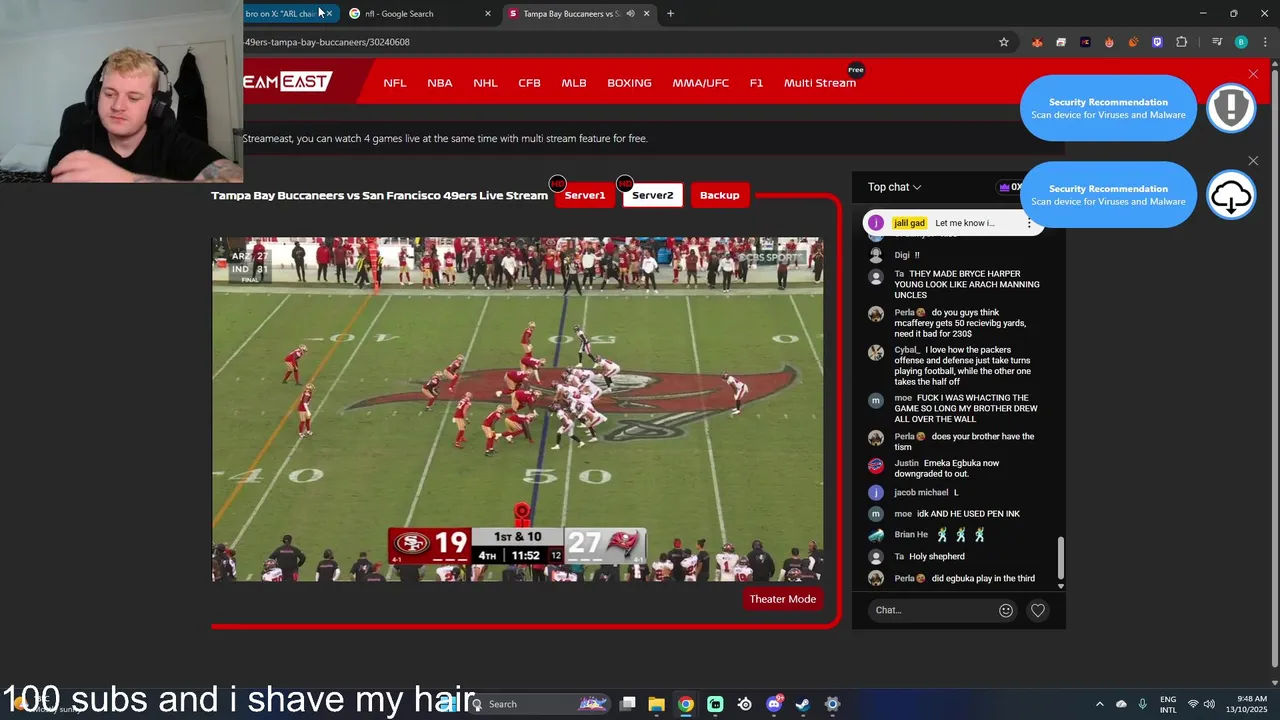Viewport: 1280px width, 720px height.
Task: Show hidden system tray icons
Action: [1100, 704]
